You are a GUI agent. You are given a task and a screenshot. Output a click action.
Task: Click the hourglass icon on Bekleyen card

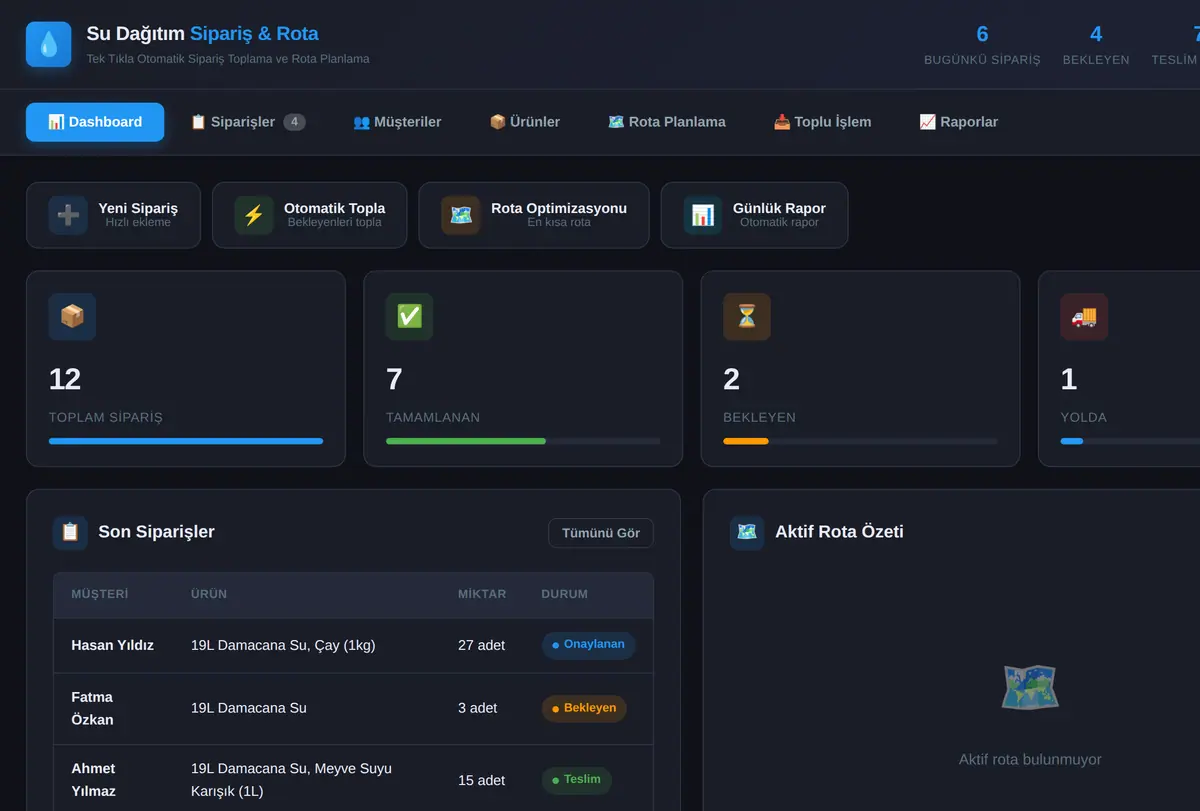point(747,317)
